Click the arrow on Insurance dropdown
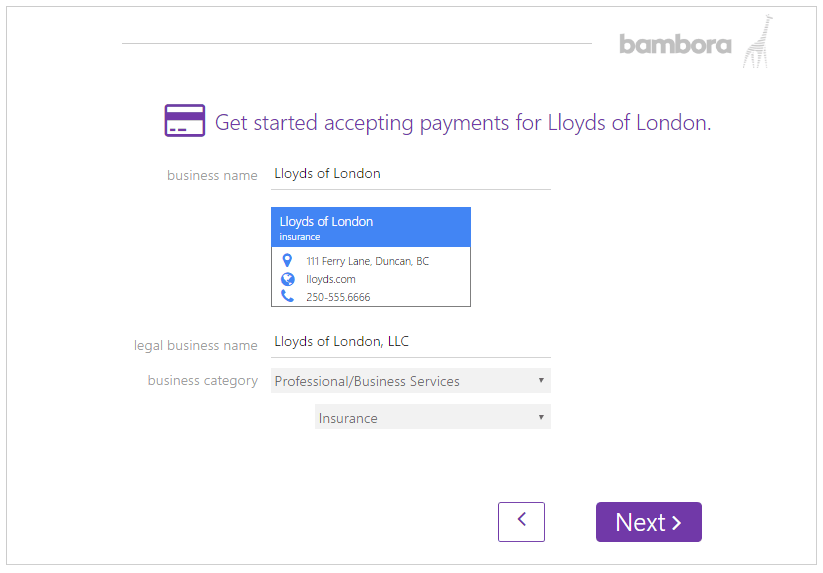The image size is (823, 573). coord(541,417)
